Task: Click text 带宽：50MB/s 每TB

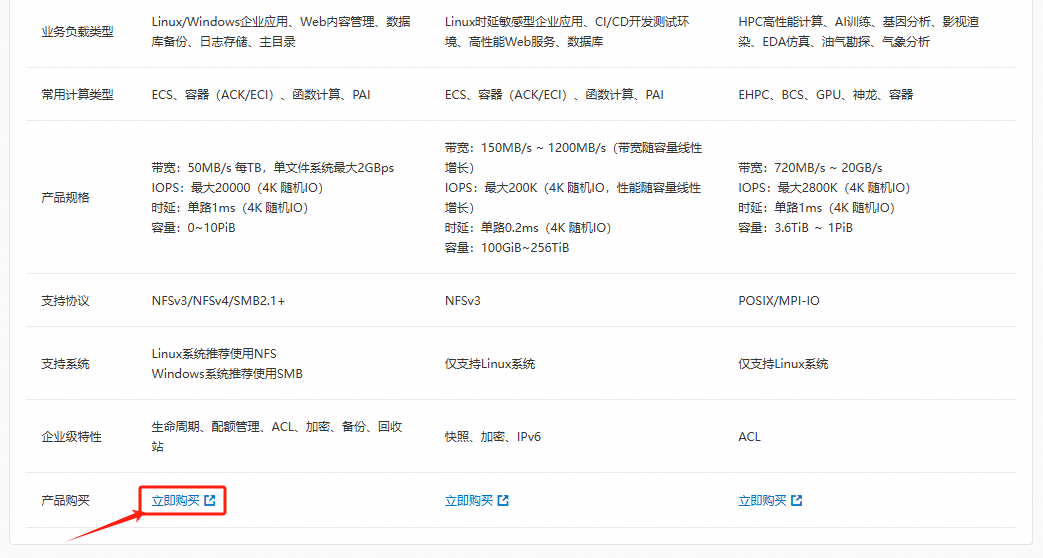Action: coord(210,168)
